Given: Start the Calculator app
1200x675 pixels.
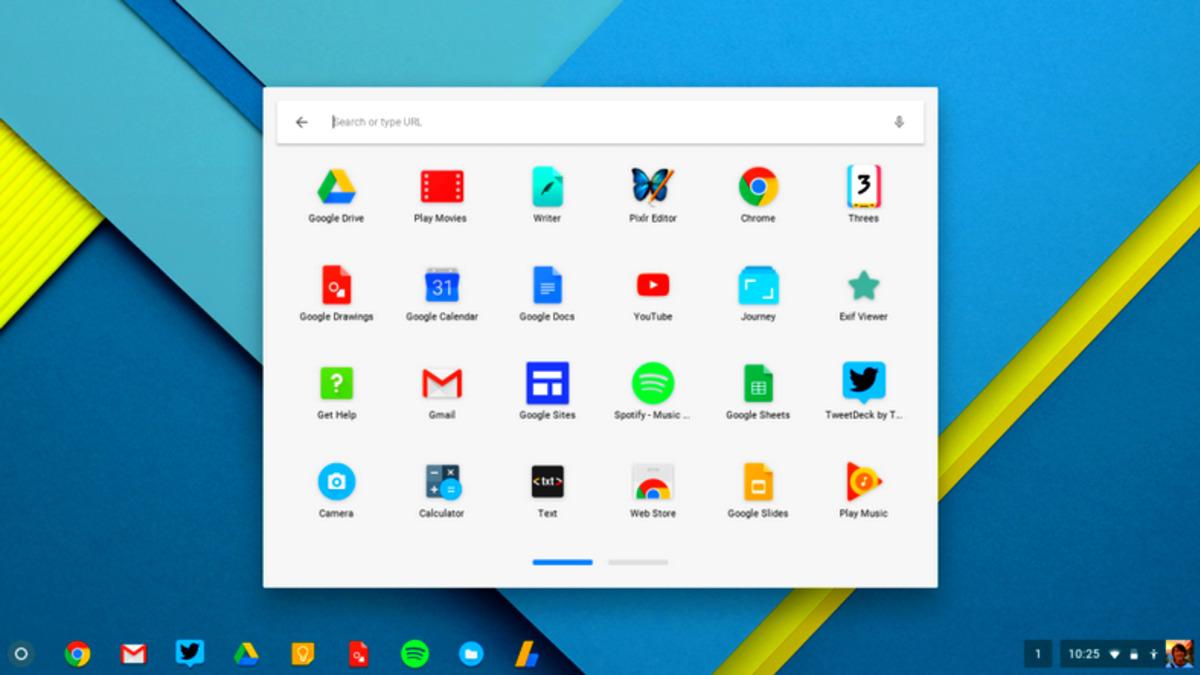Looking at the screenshot, I should pos(441,482).
